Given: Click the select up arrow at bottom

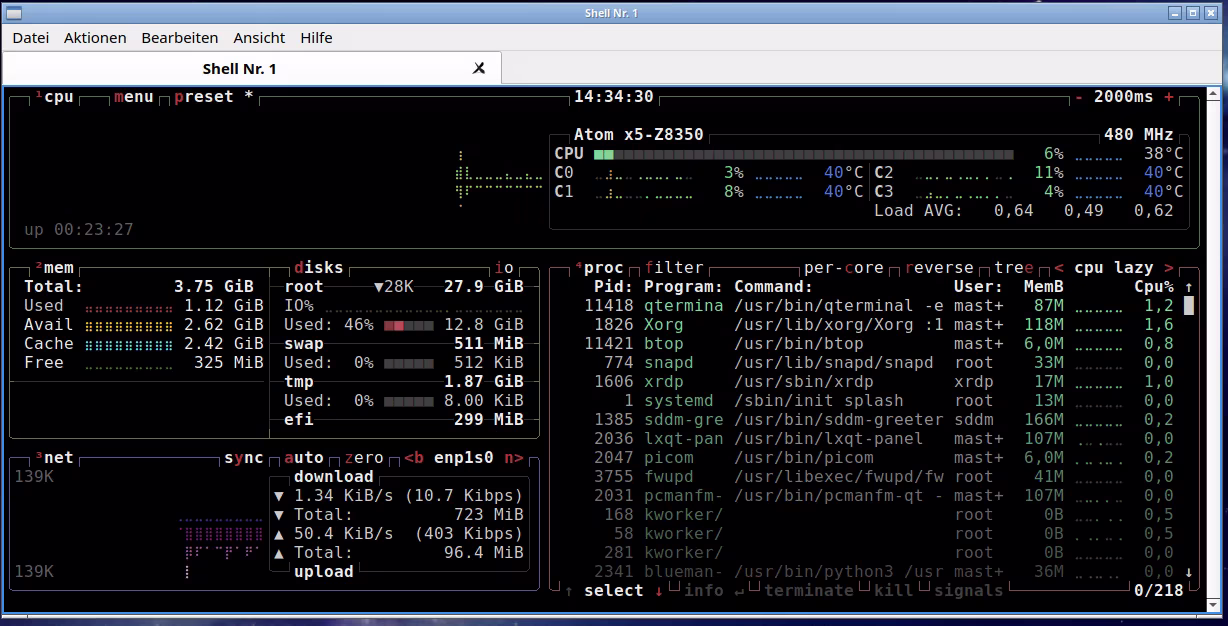Looking at the screenshot, I should pyautogui.click(x=569, y=591).
